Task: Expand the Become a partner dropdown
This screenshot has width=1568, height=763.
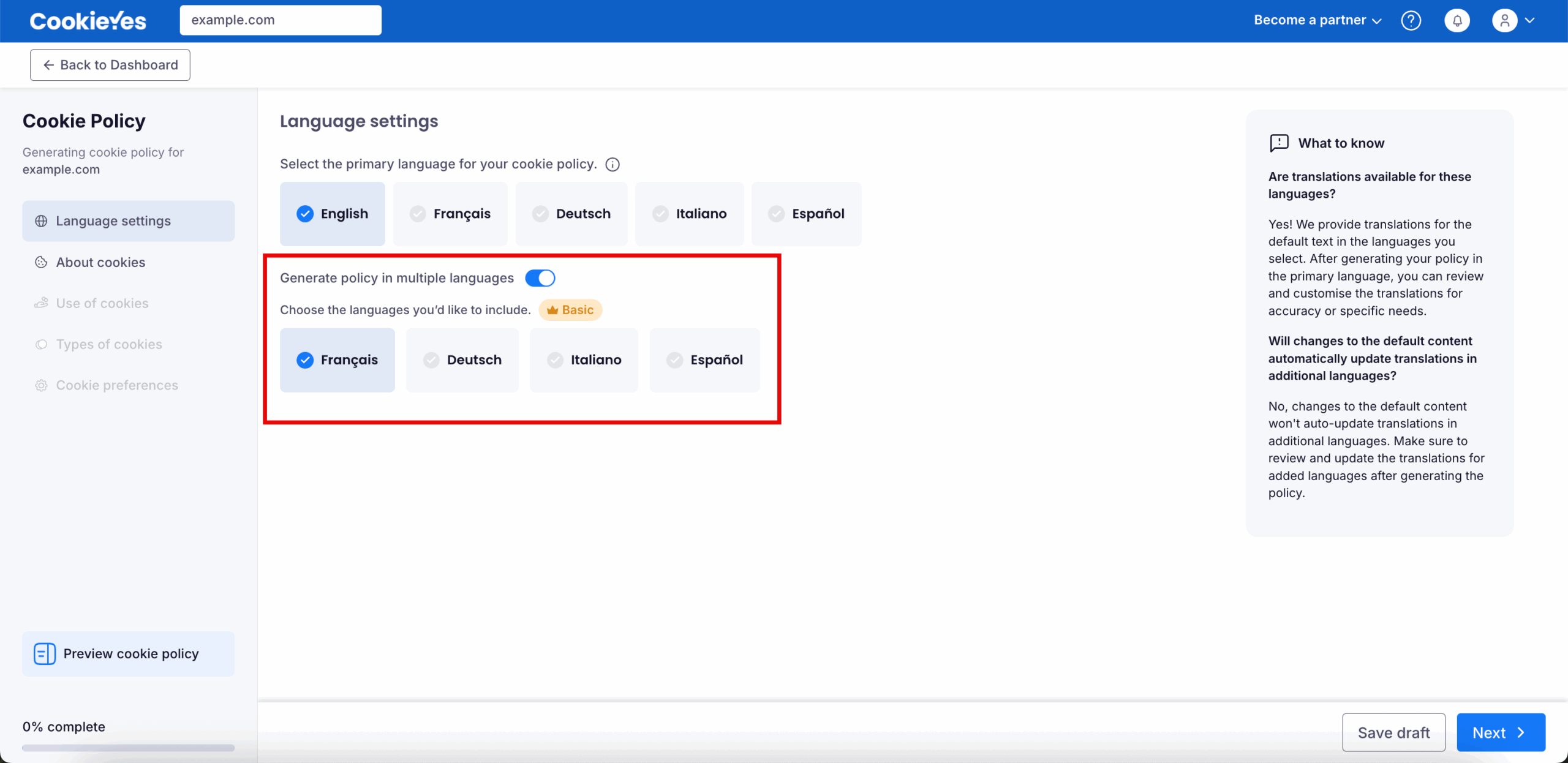Action: [x=1317, y=20]
